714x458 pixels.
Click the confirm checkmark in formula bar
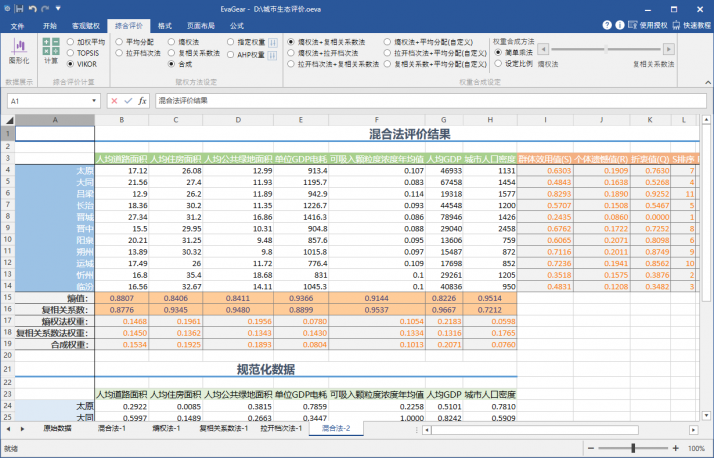click(128, 101)
